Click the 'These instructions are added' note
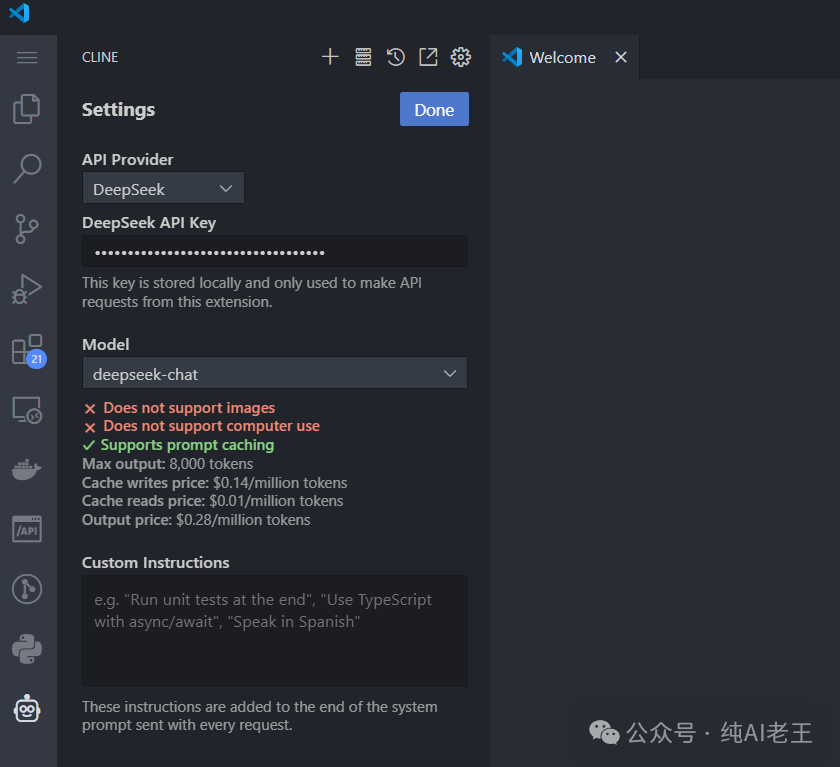 click(260, 716)
